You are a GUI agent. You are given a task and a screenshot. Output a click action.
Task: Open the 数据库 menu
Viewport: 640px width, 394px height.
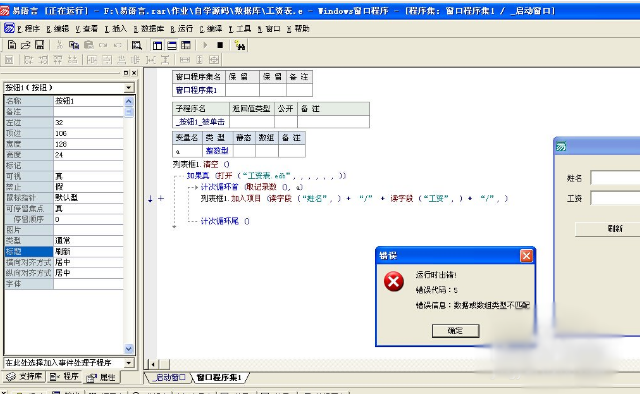[149, 29]
